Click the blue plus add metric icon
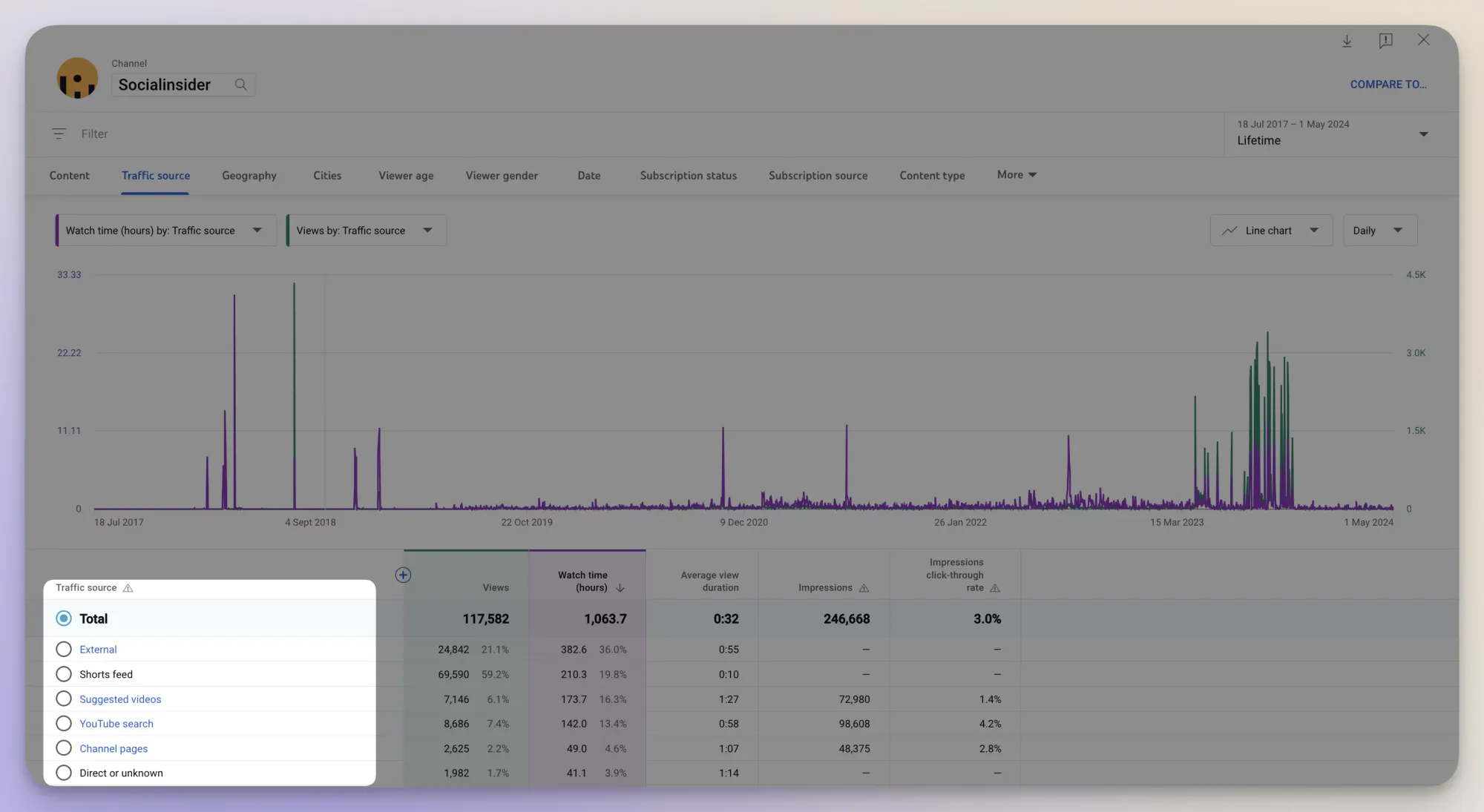 (x=403, y=575)
